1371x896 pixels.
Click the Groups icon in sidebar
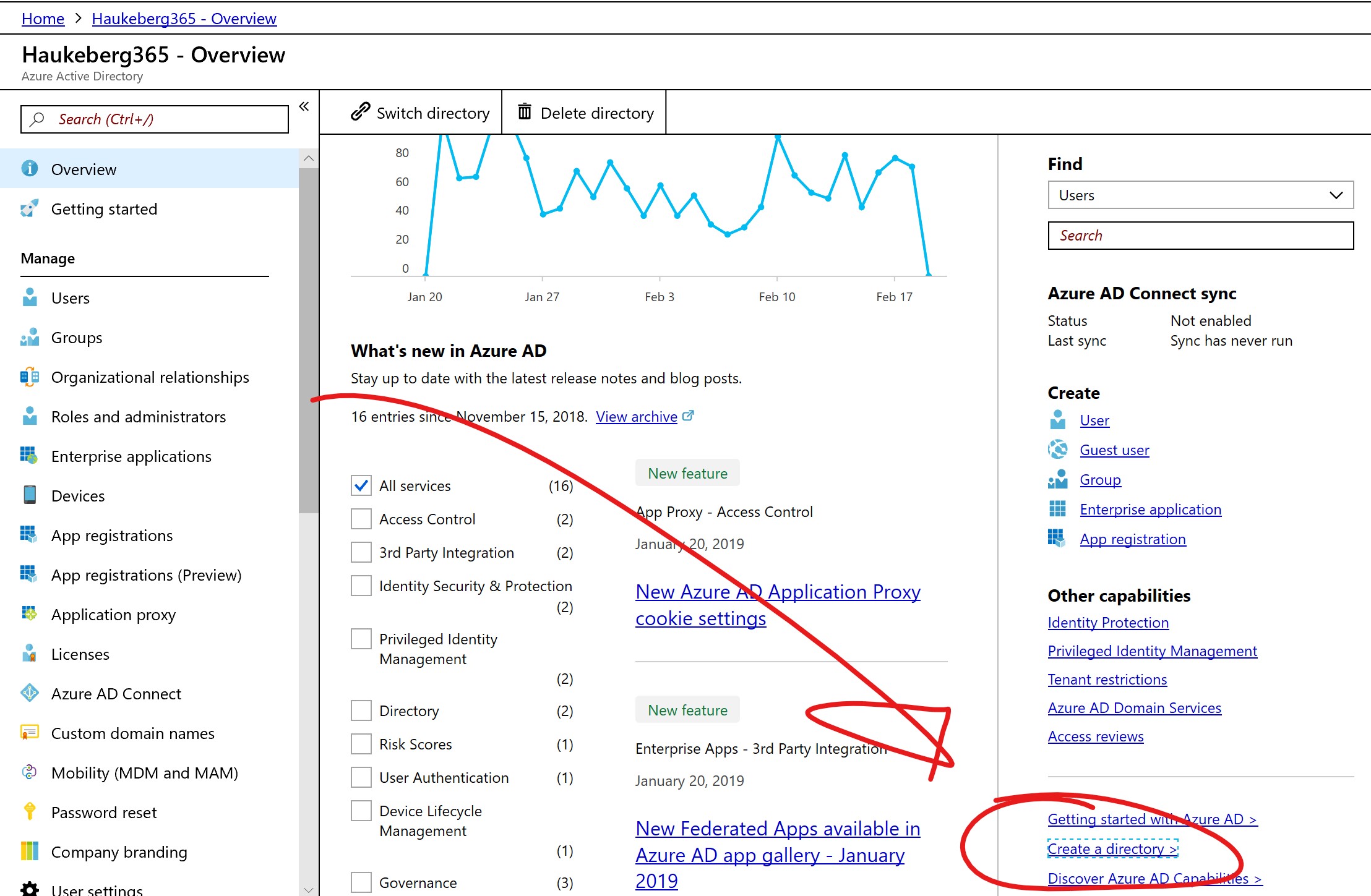29,338
